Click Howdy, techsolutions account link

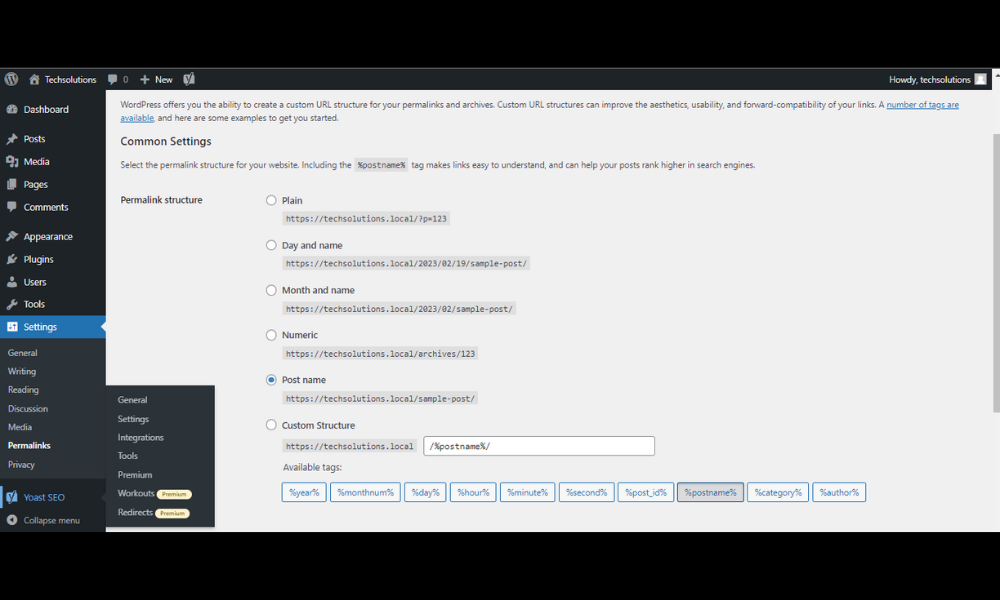tap(930, 80)
